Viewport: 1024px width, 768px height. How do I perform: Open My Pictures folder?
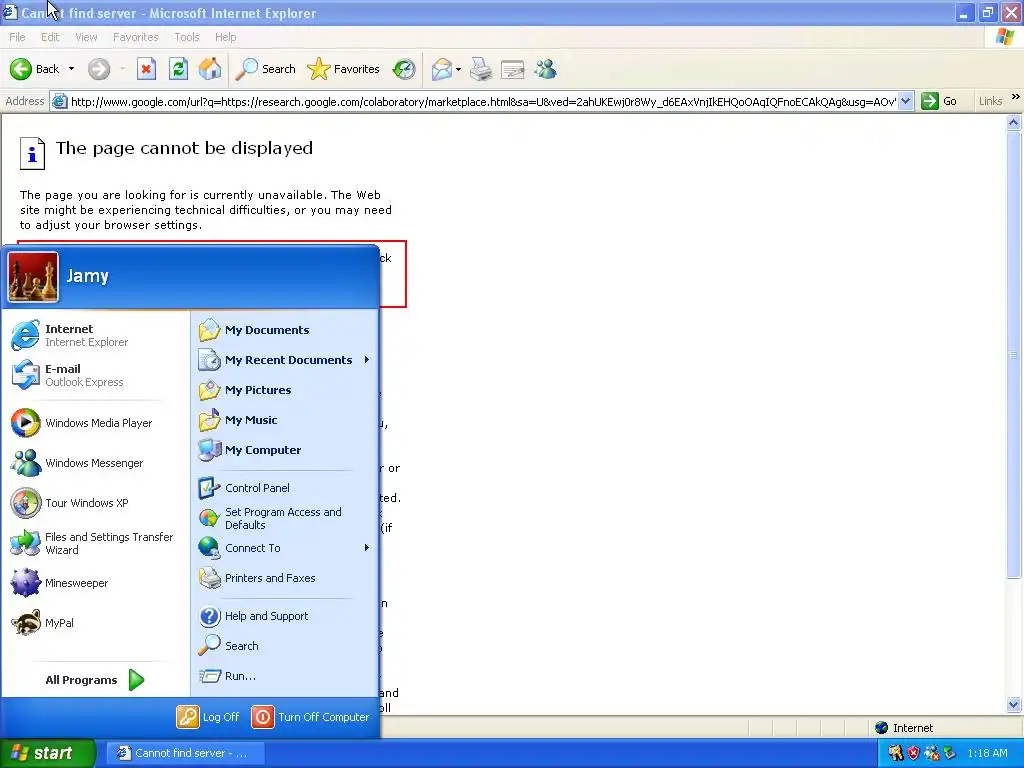point(246,390)
